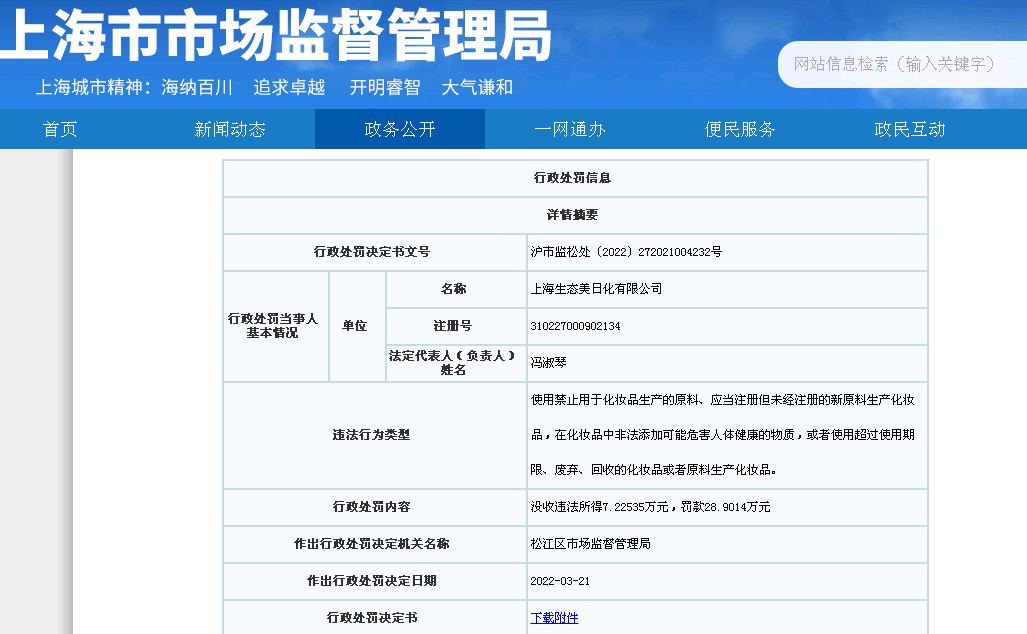Open the 新闻动态 navigation tab
The width and height of the screenshot is (1027, 634).
230,129
